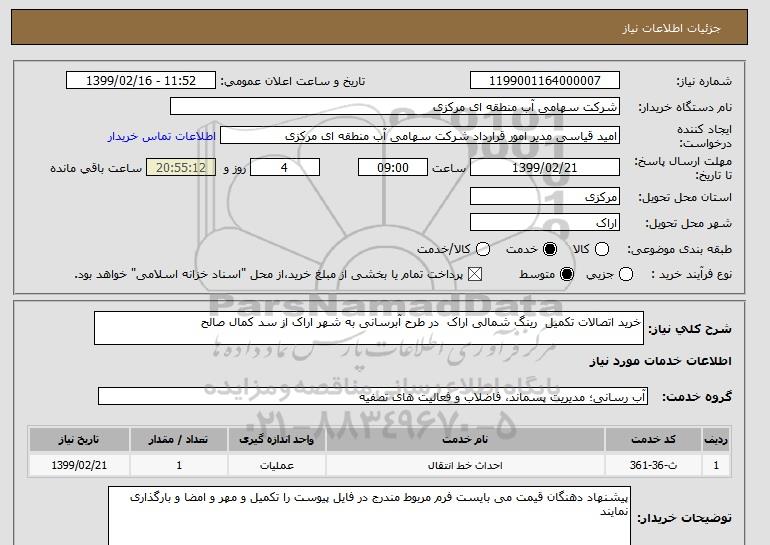Screen dimensions: 770x545
Task: Open the اطلاعات تماس خریدار link
Action: click(x=162, y=136)
